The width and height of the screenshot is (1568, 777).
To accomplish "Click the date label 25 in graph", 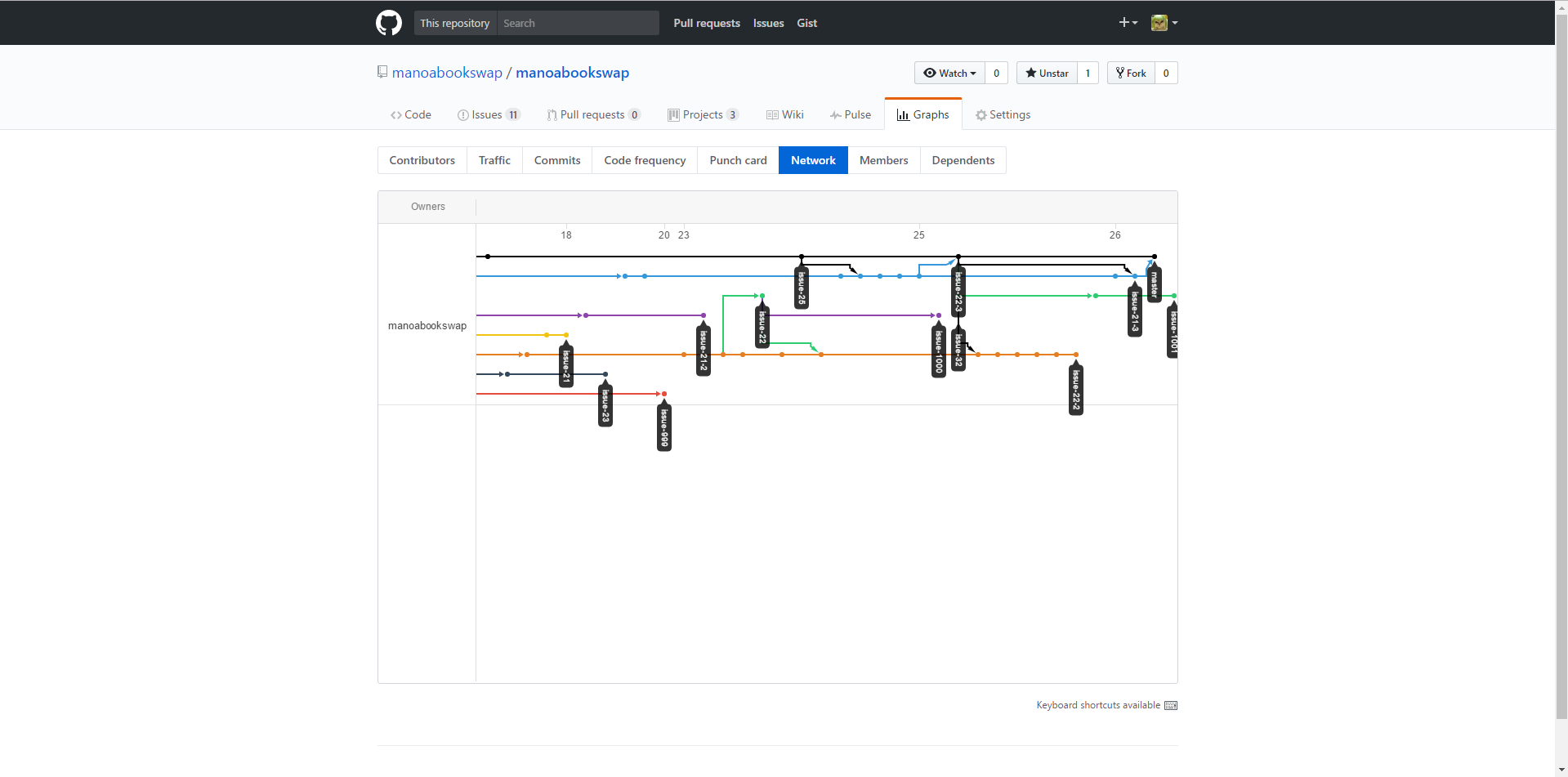I will click(919, 235).
